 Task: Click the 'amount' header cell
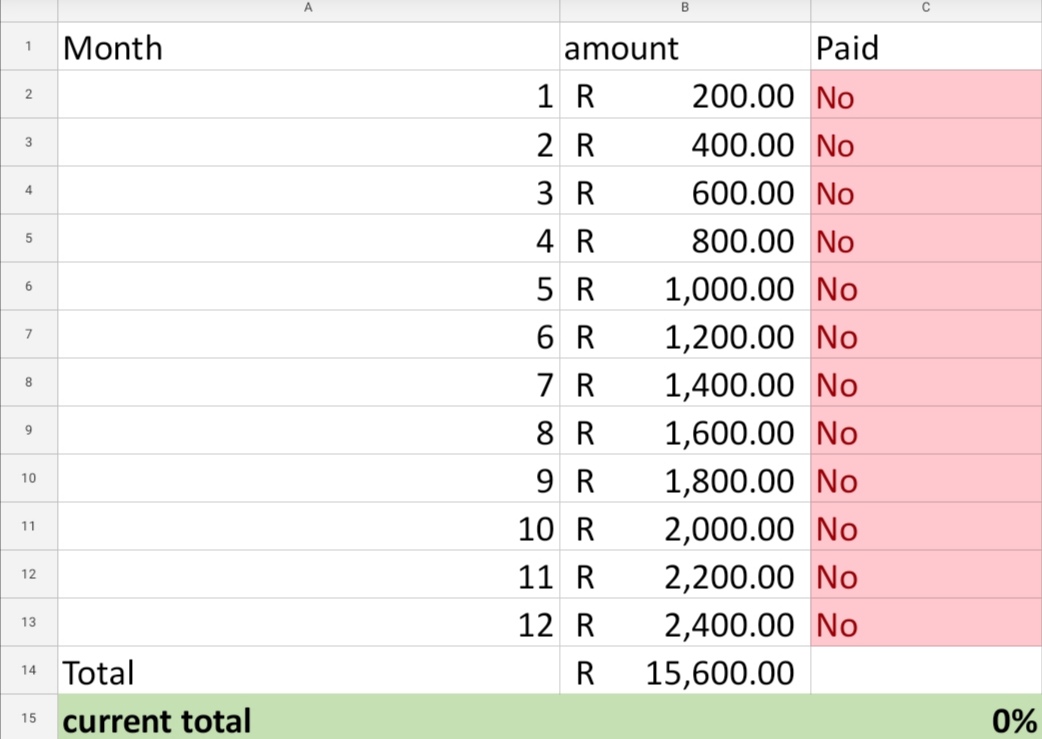click(685, 47)
